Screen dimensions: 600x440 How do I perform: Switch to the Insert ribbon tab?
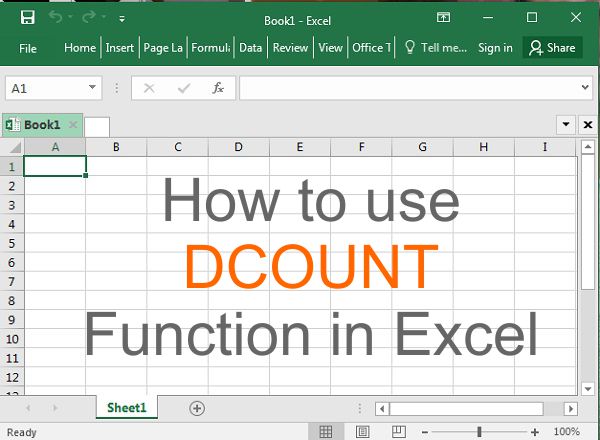[x=120, y=48]
